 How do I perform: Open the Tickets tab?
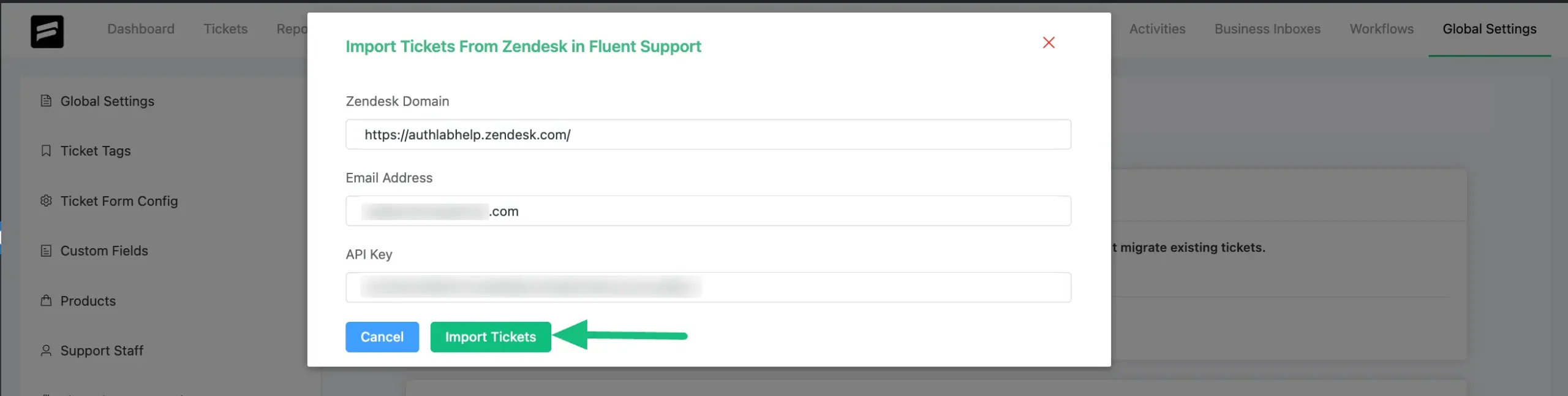point(225,29)
